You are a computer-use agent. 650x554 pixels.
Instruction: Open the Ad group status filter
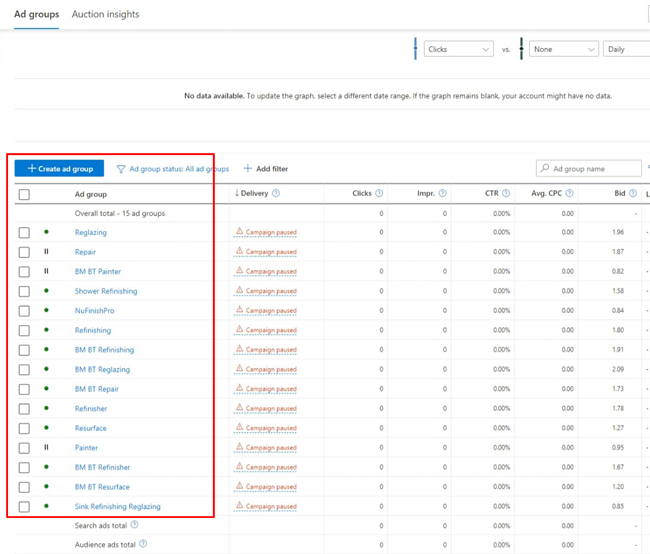point(179,169)
